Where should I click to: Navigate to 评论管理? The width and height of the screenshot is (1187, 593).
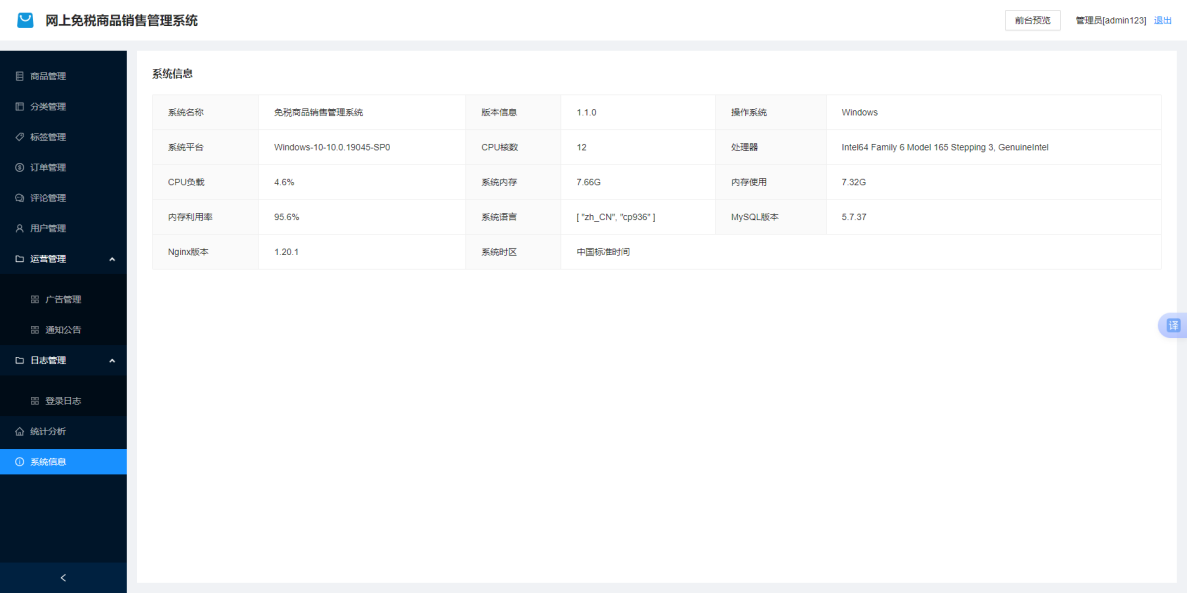[x=64, y=198]
